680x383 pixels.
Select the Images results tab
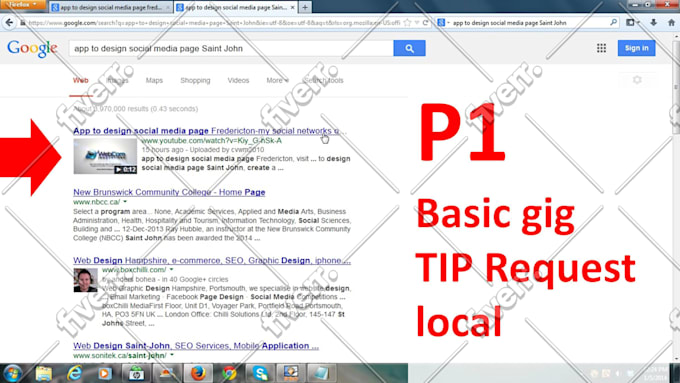[x=118, y=80]
